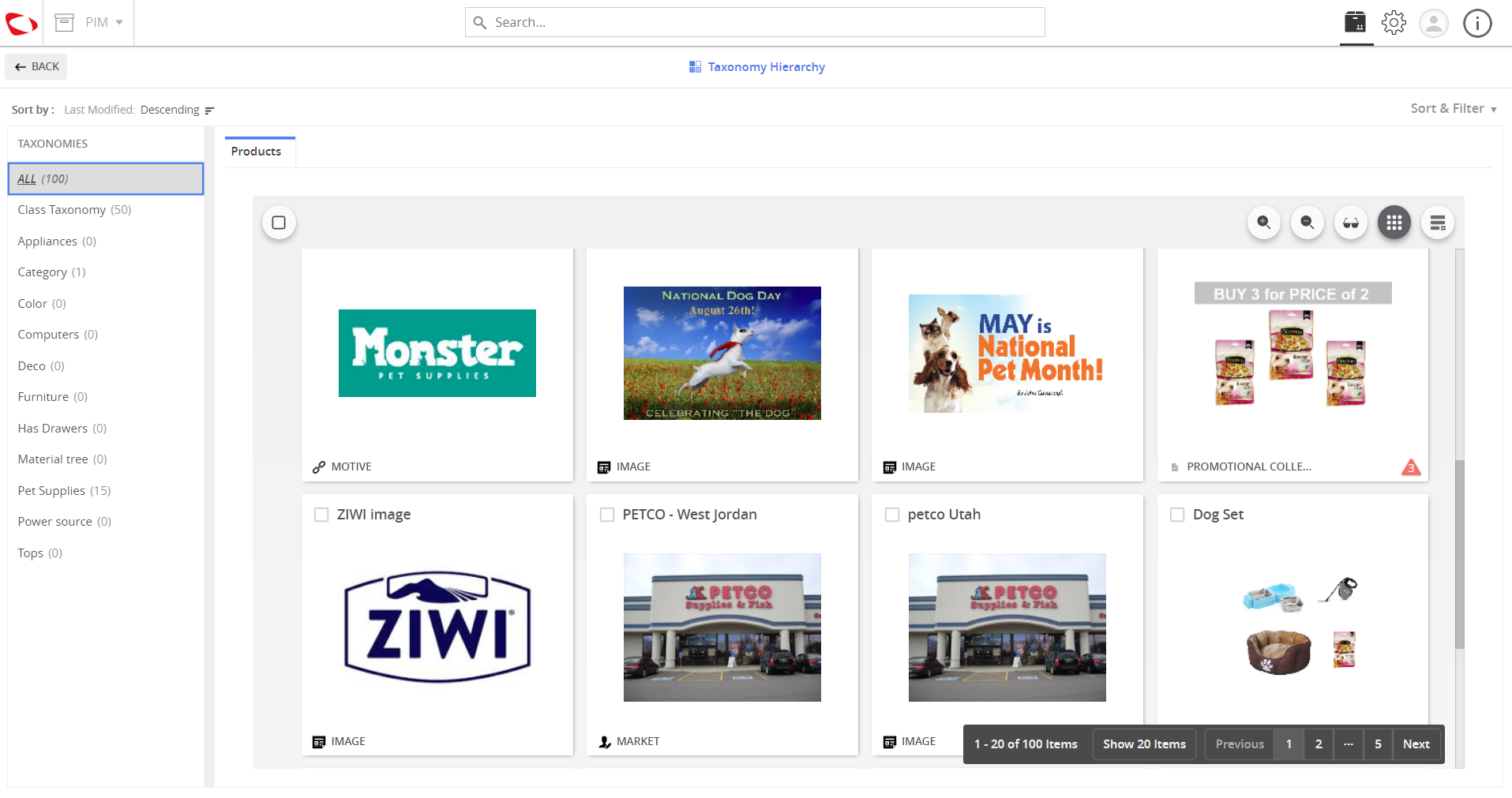Select ALL (100) taxonomy
The image size is (1512, 798).
(106, 179)
